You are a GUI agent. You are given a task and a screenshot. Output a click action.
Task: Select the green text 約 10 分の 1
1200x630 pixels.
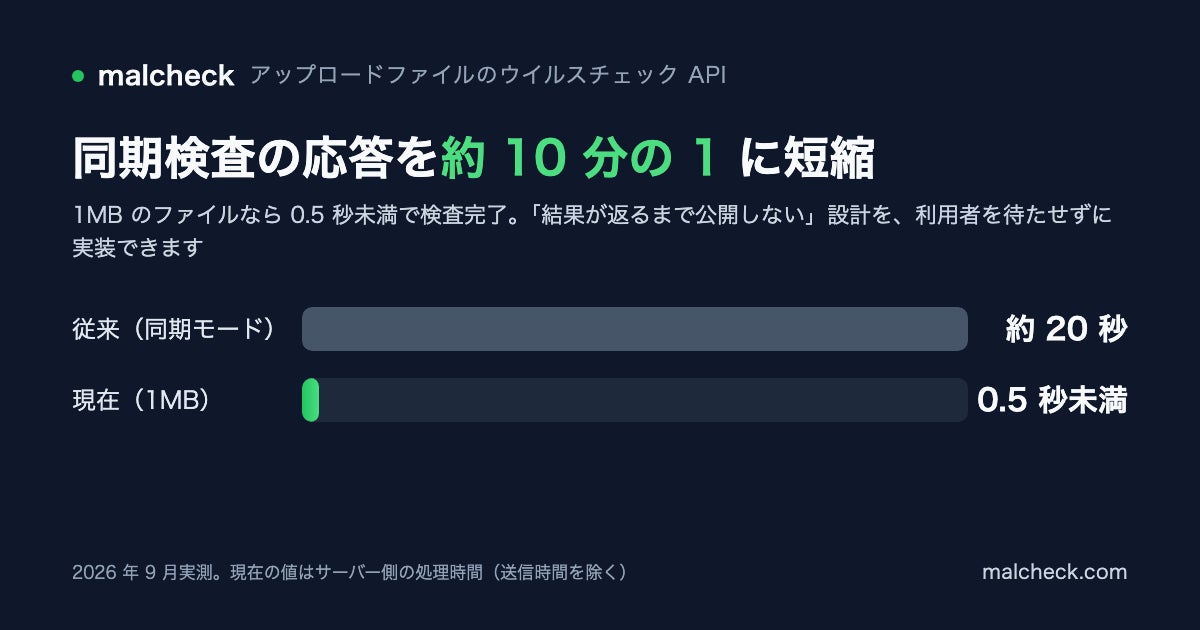(580, 158)
